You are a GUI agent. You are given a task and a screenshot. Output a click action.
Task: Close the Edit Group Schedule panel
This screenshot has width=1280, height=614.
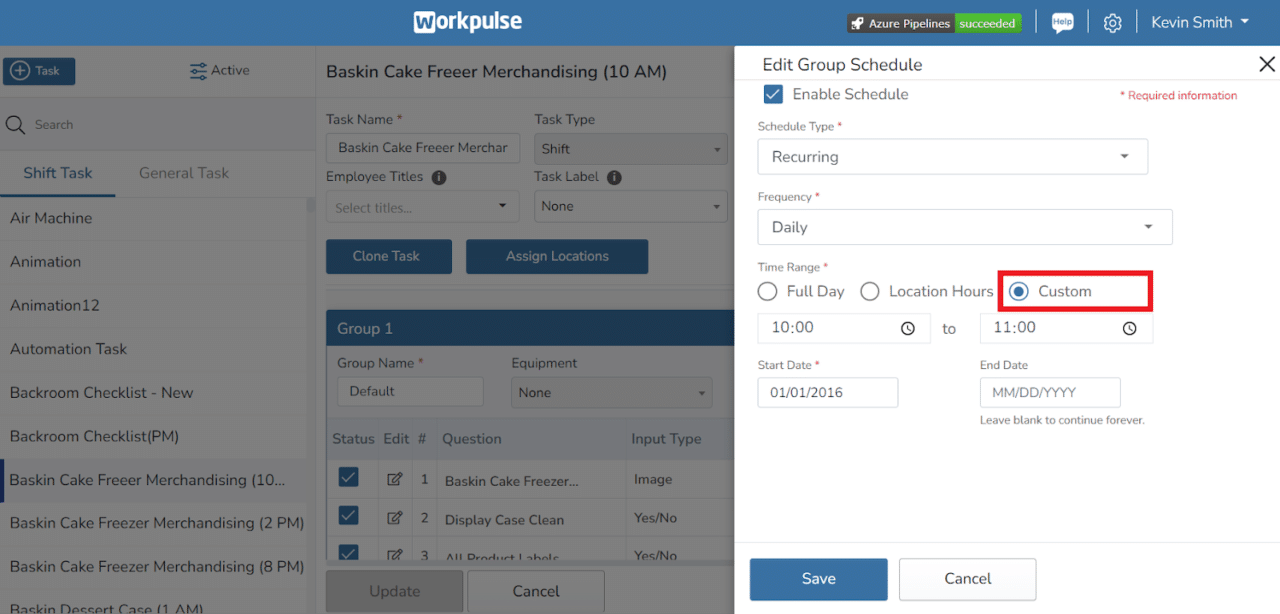tap(1266, 65)
